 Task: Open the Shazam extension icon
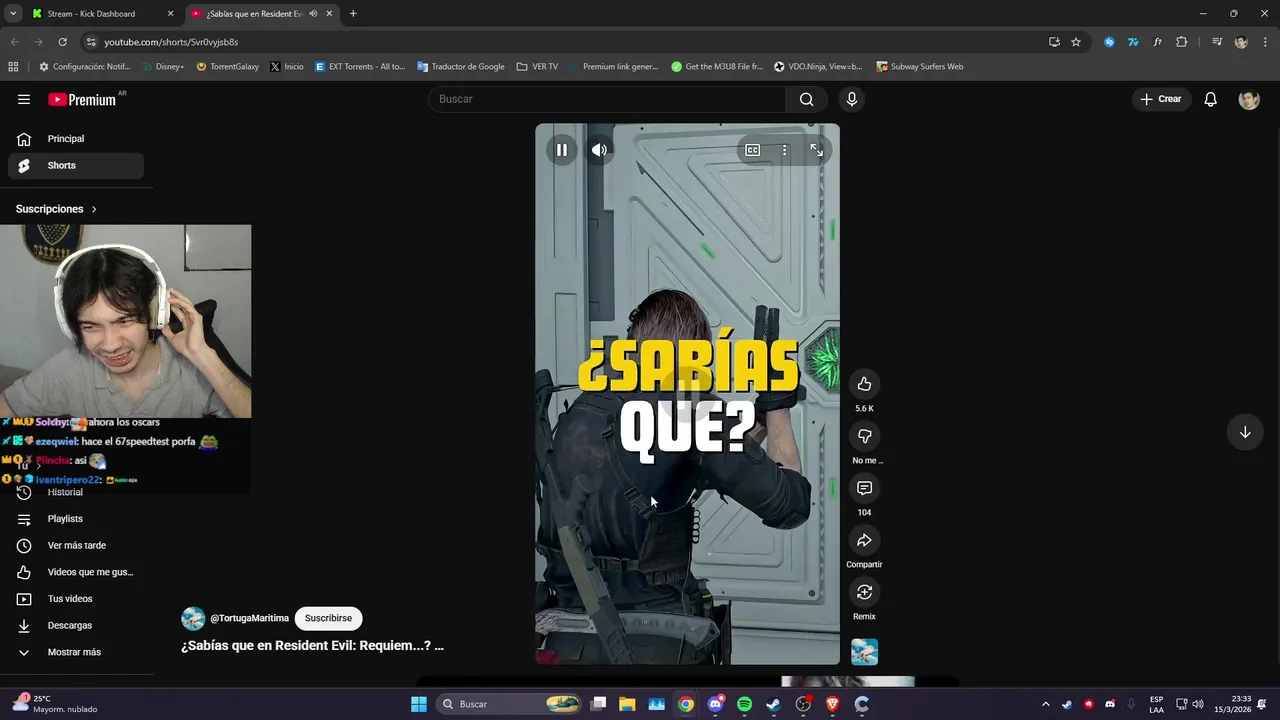(x=1109, y=42)
